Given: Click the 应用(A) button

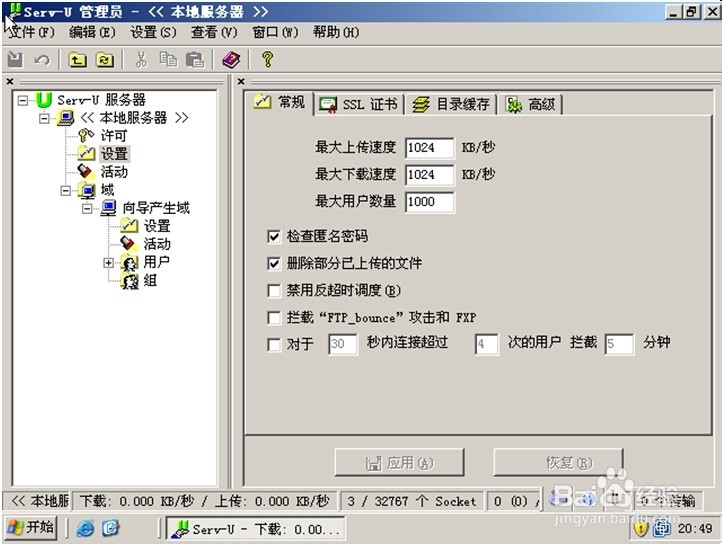Looking at the screenshot, I should coord(399,462).
